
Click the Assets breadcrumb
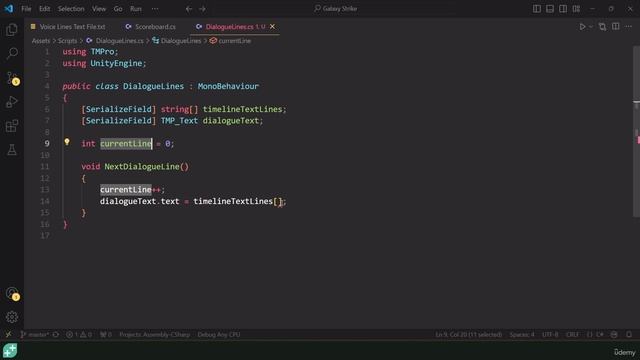tap(41, 41)
